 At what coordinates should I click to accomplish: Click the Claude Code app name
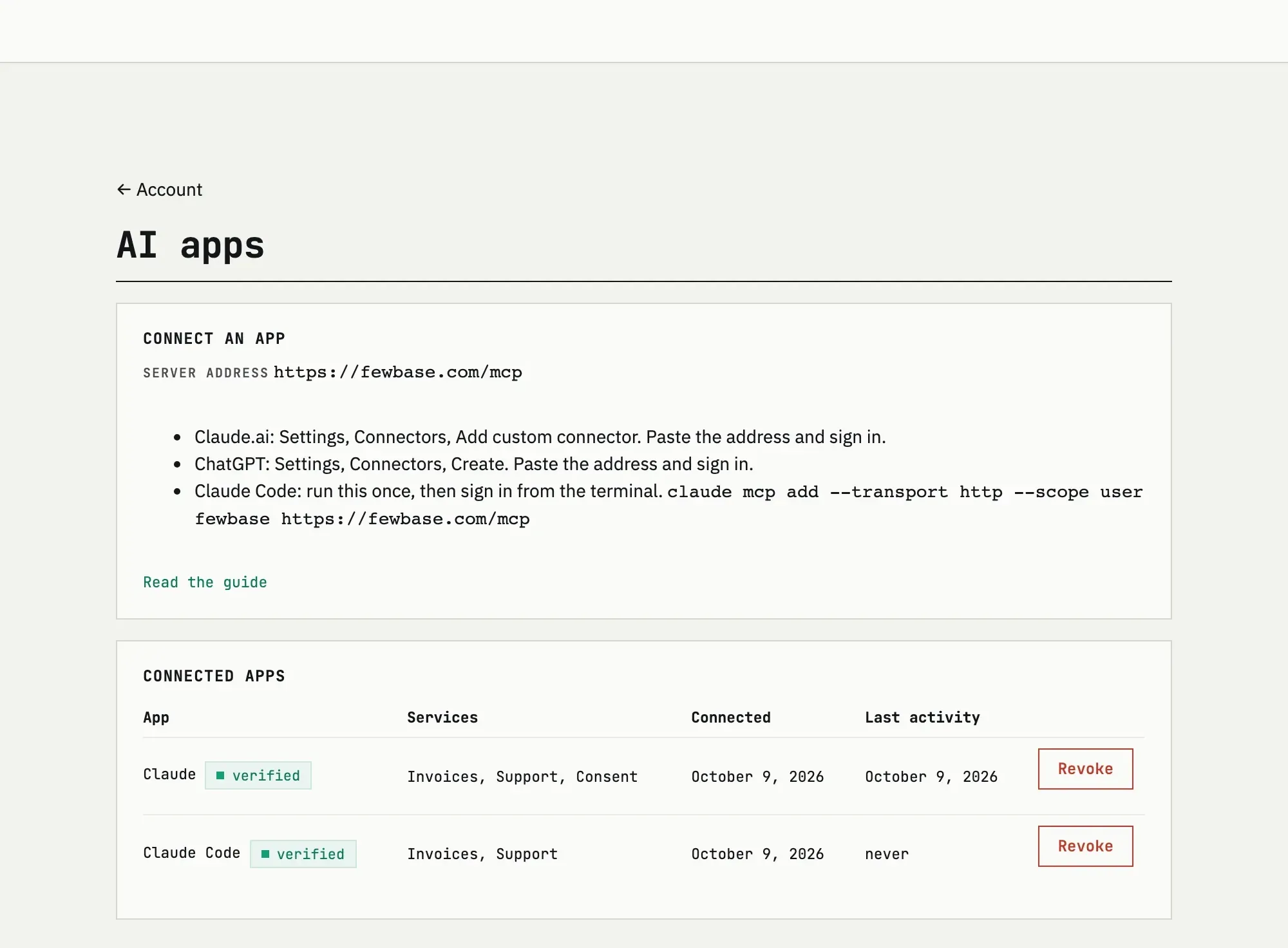[192, 853]
